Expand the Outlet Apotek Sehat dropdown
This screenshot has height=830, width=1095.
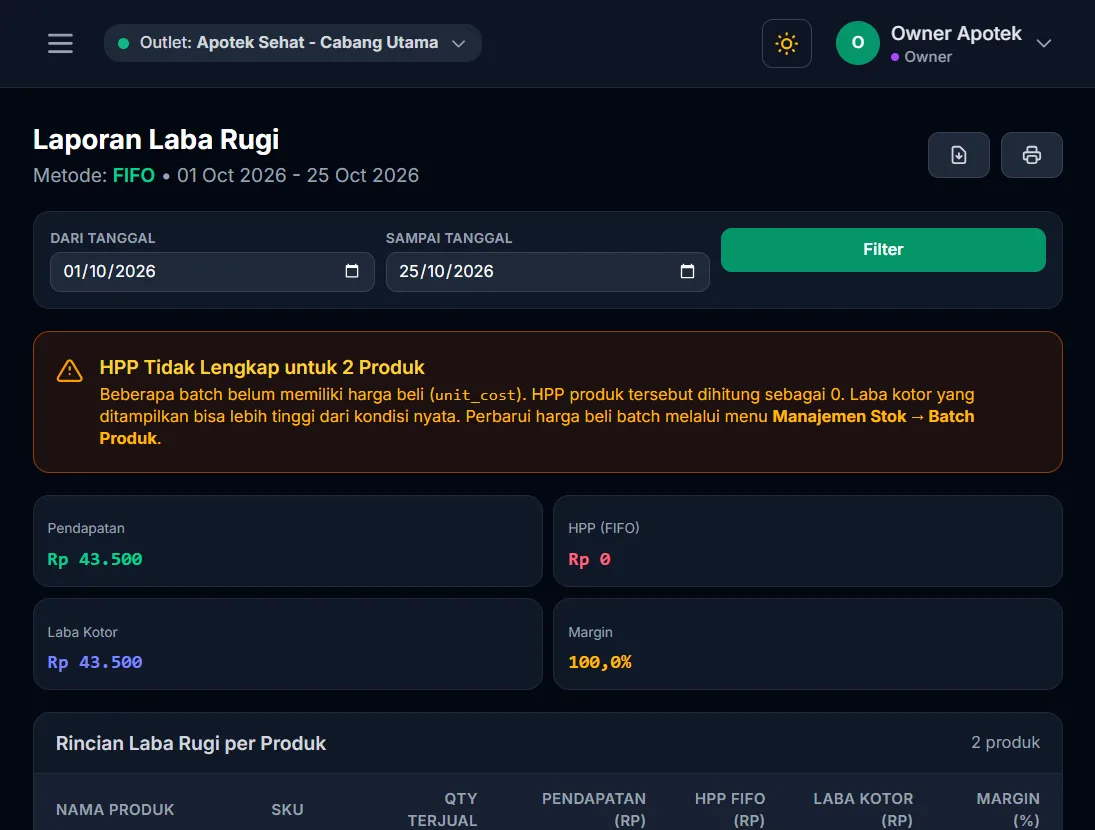point(293,43)
